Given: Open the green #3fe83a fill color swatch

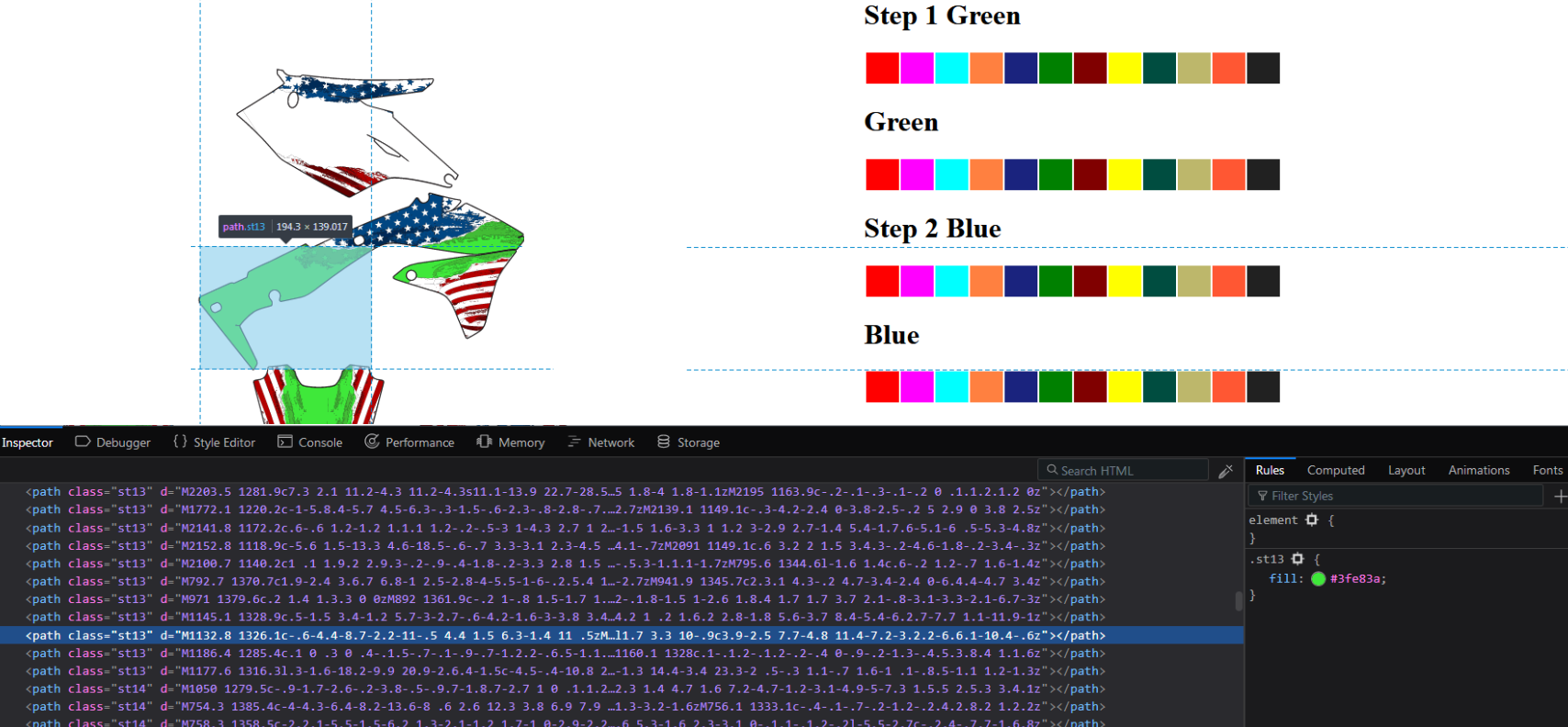Looking at the screenshot, I should [1318, 578].
